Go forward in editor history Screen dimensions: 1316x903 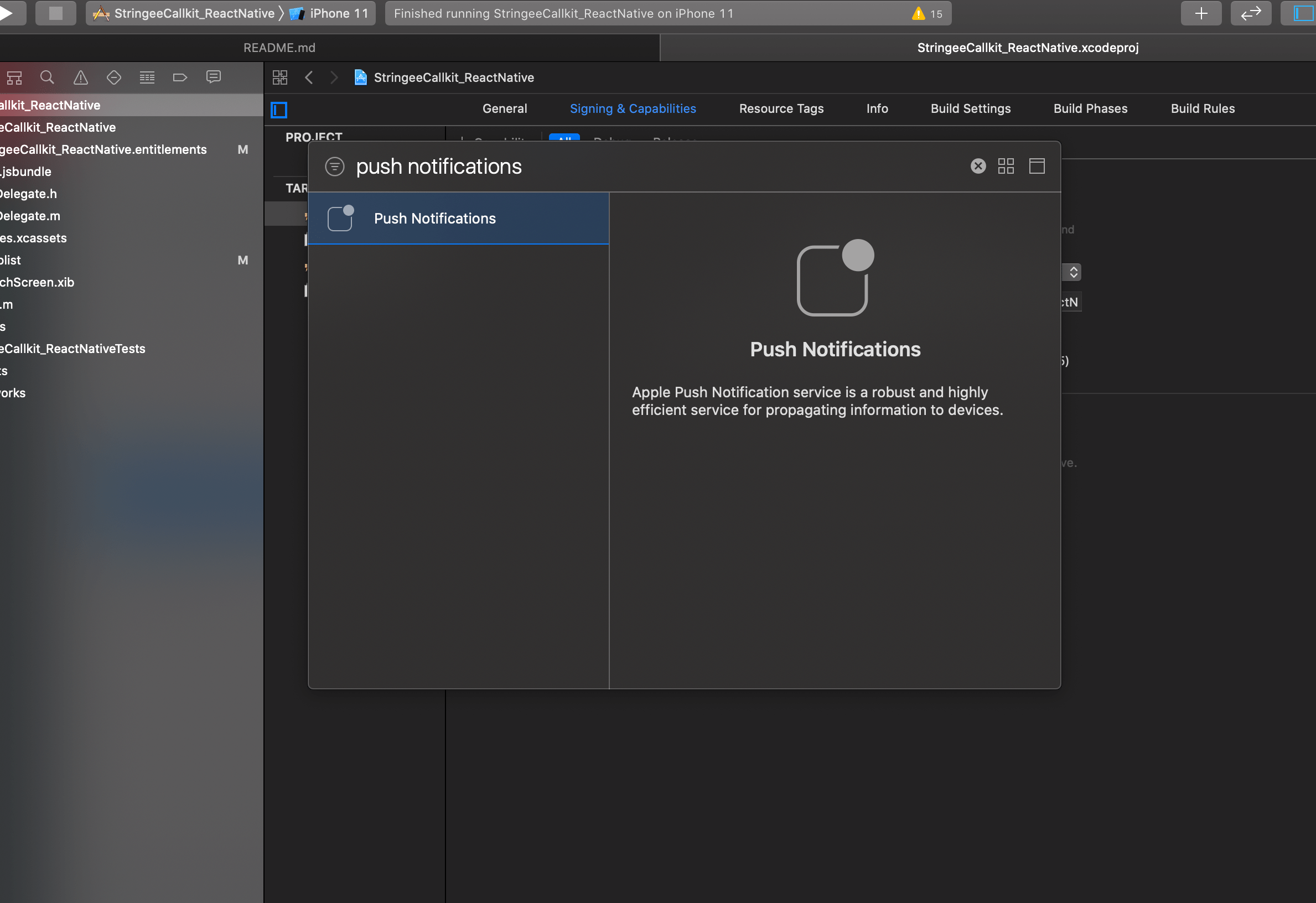334,77
